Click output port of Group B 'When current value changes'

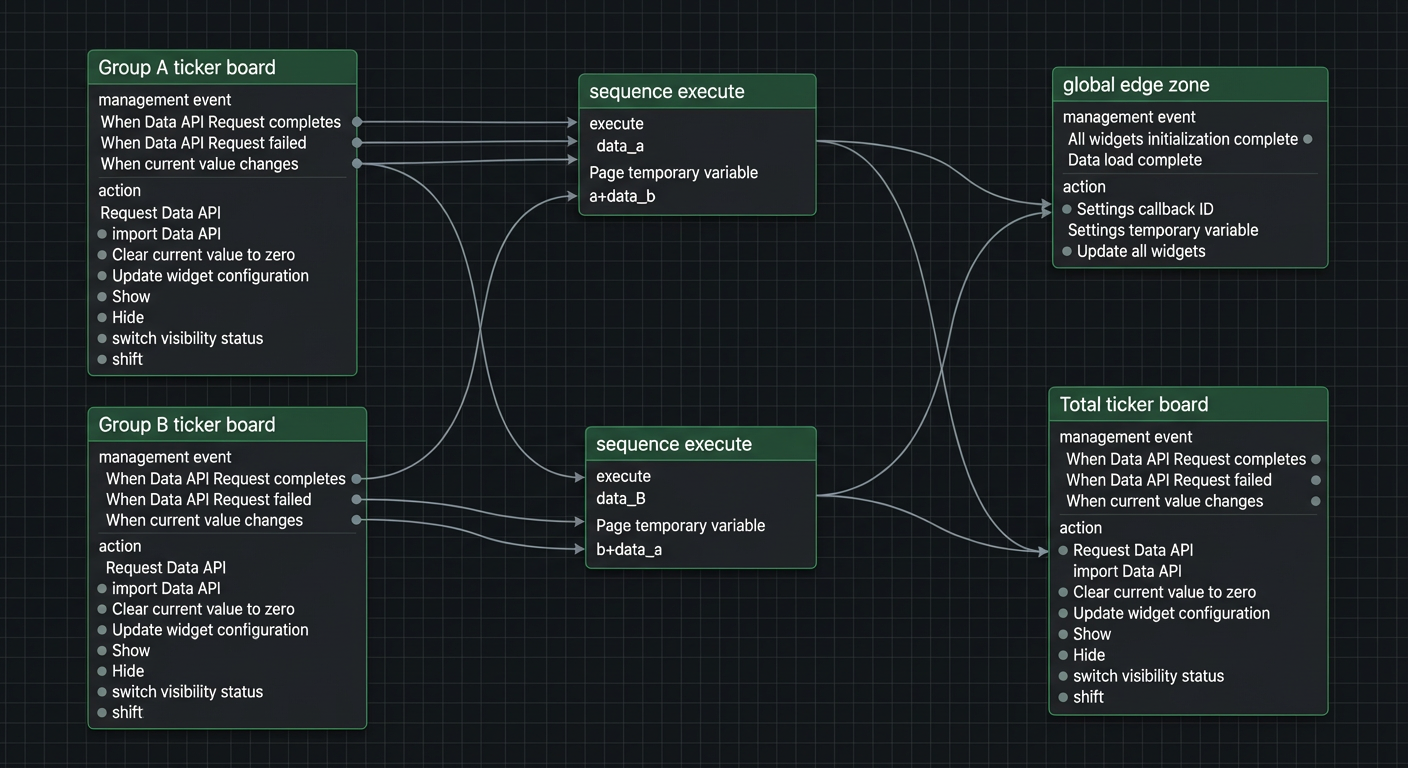coord(356,520)
